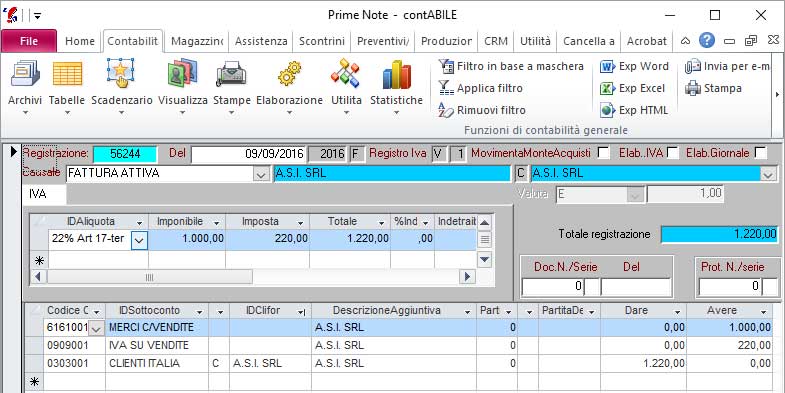Click the Dare value 1.220,00

(x=643, y=363)
